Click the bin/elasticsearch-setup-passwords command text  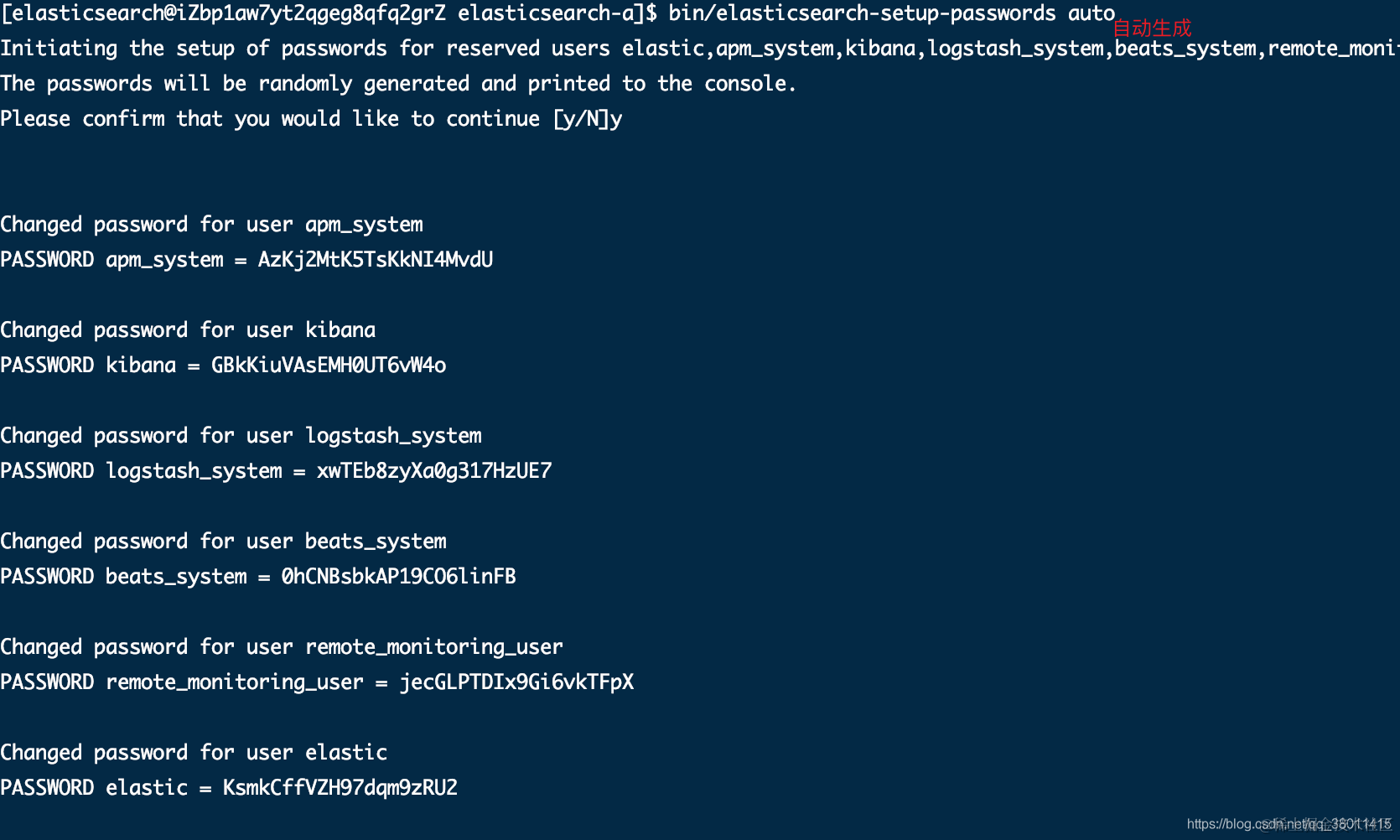point(861,13)
